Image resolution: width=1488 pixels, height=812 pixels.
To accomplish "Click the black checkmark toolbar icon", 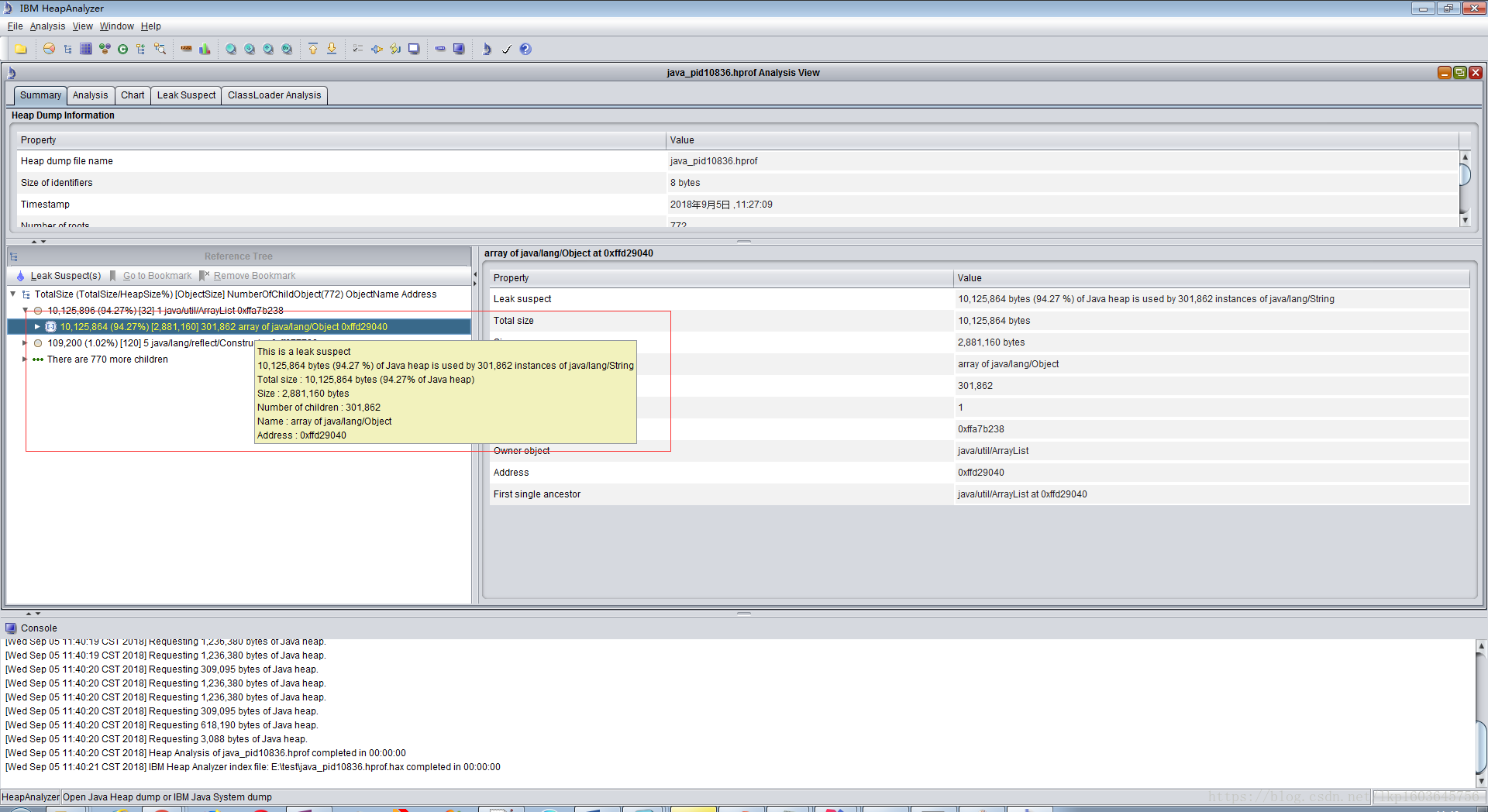I will [507, 49].
